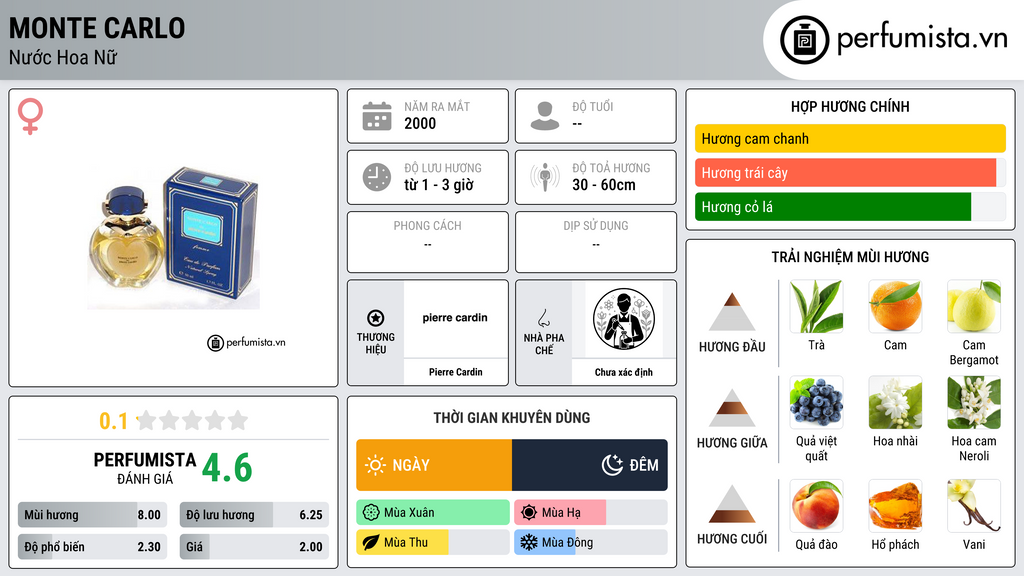Click the Độ lưu hương 6.25 rating bar

click(254, 515)
